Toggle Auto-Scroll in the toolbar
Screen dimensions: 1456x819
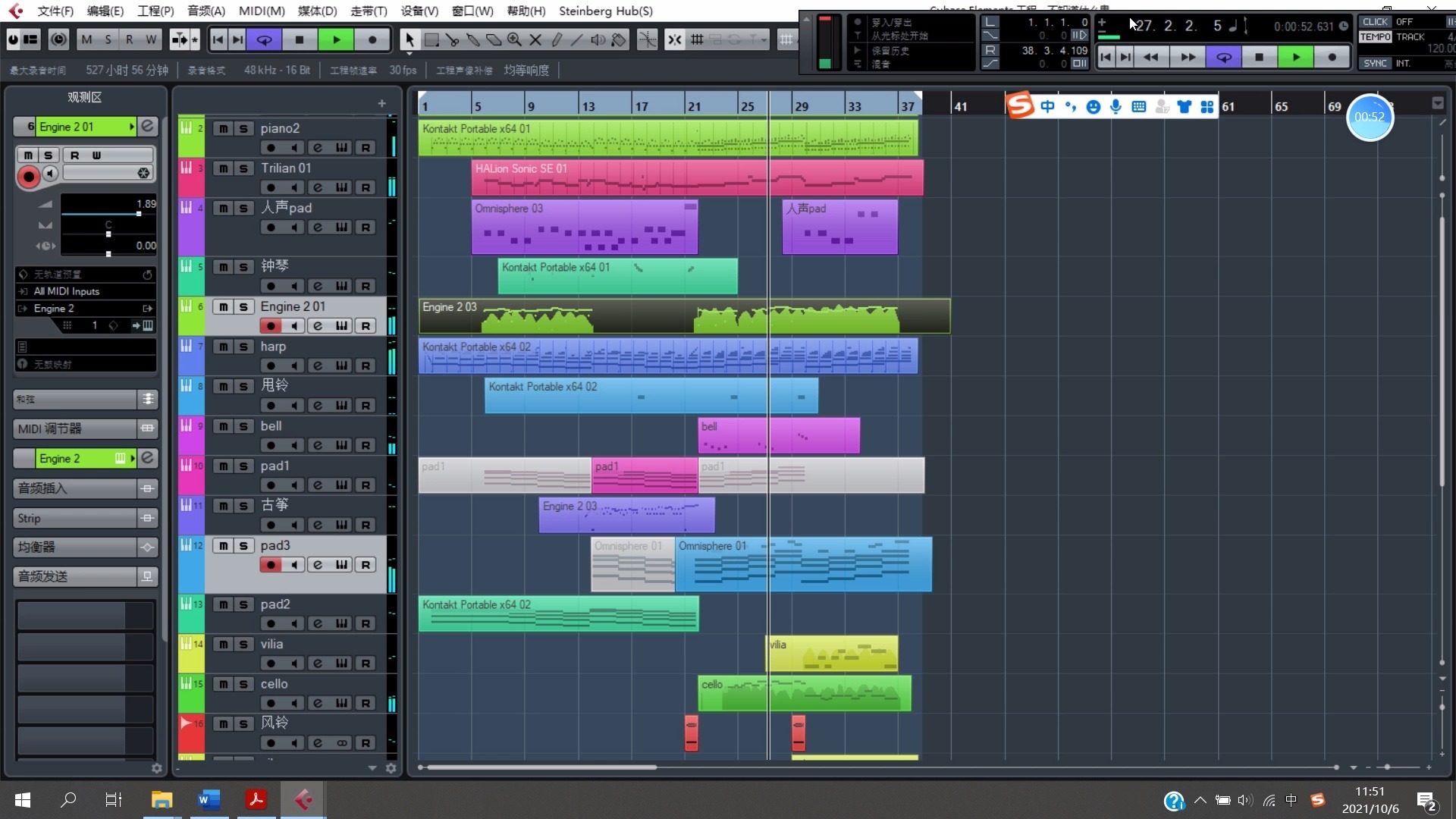click(x=179, y=39)
